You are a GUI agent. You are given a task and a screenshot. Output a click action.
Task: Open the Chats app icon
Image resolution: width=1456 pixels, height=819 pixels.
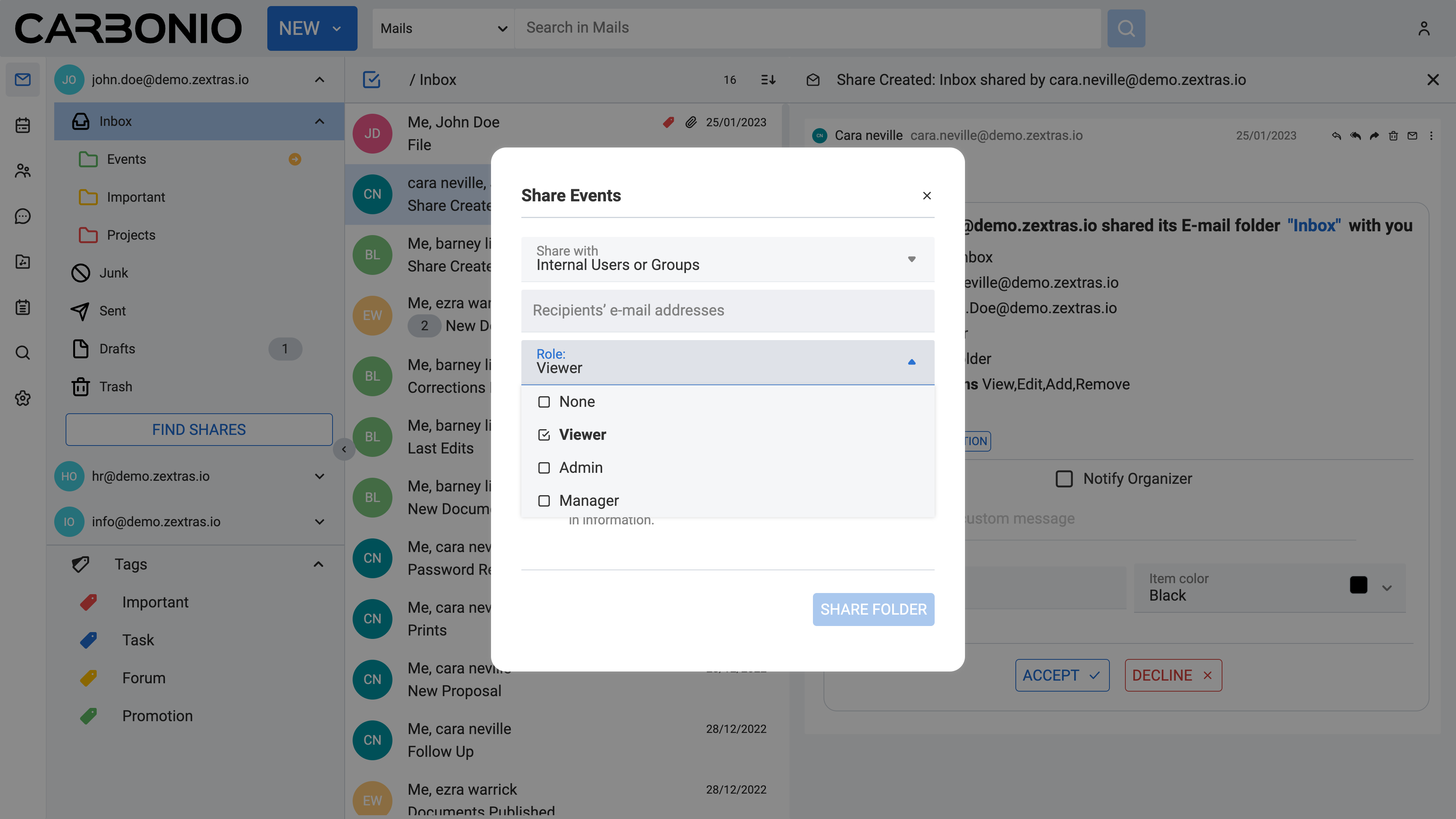(x=23, y=216)
